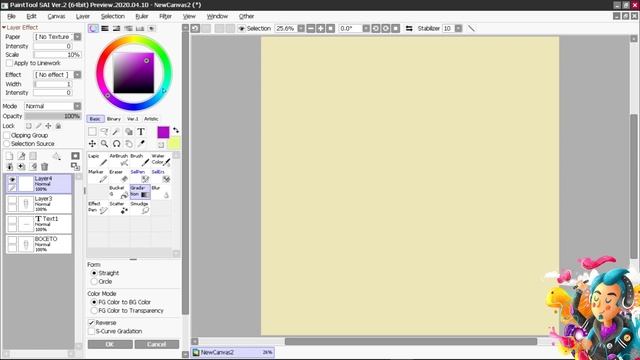Select the Water Color brush
This screenshot has width=640, height=360.
(161, 160)
